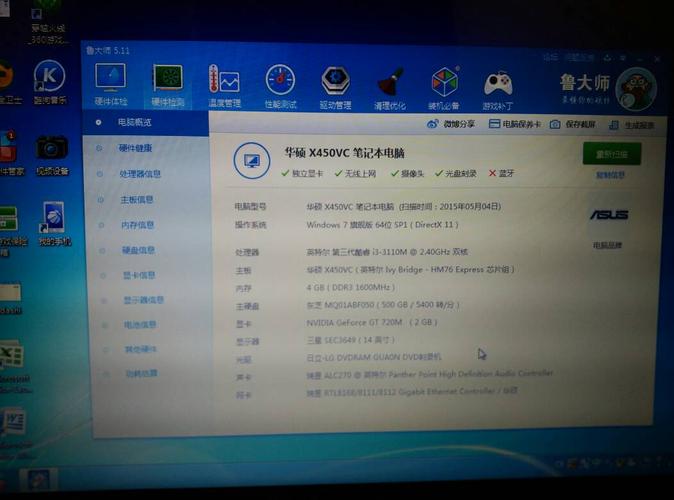
Task: Open 显示器信息 monitor info
Action: coord(144,300)
